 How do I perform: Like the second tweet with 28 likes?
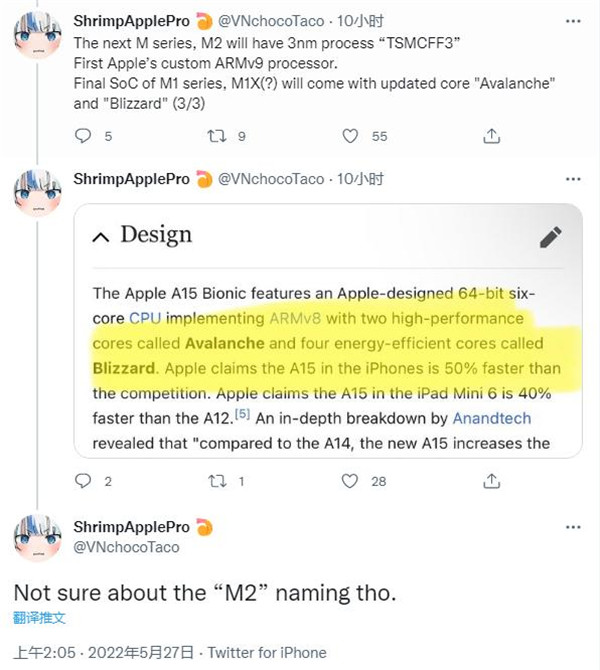pyautogui.click(x=350, y=481)
